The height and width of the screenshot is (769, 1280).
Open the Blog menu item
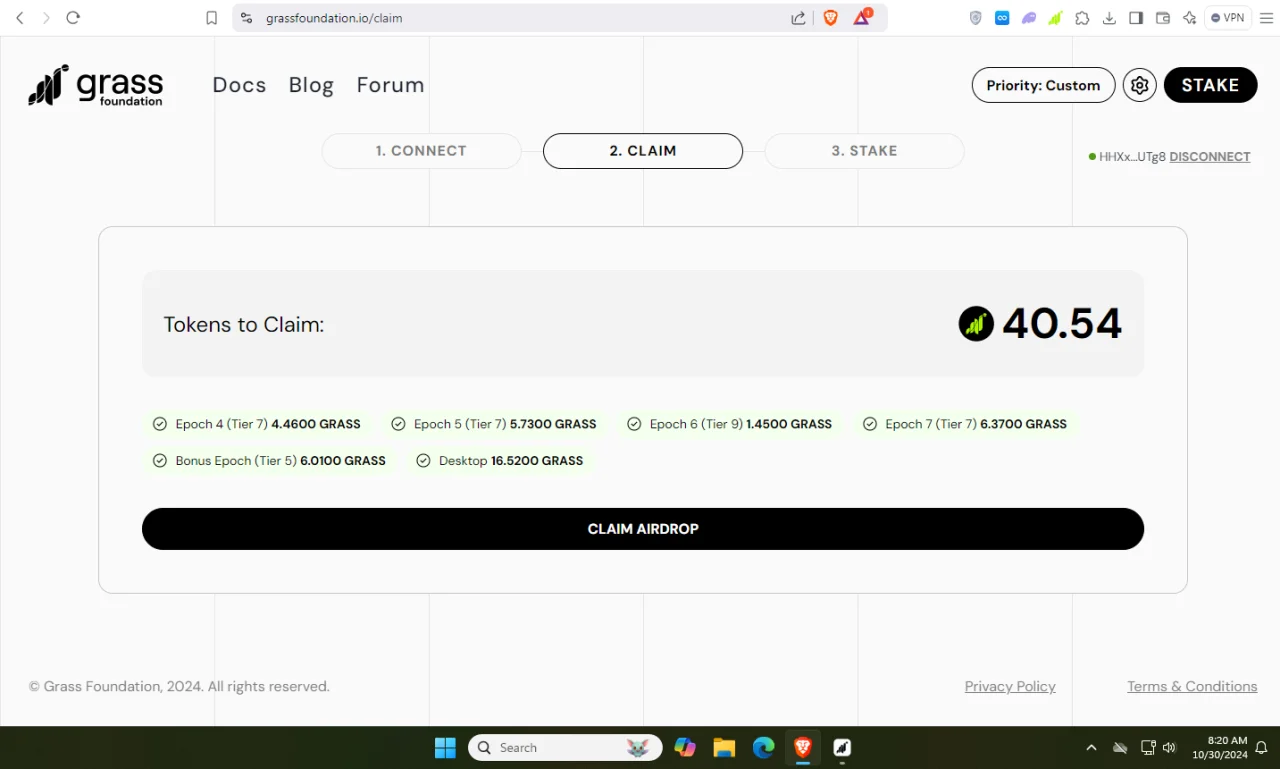(x=311, y=85)
